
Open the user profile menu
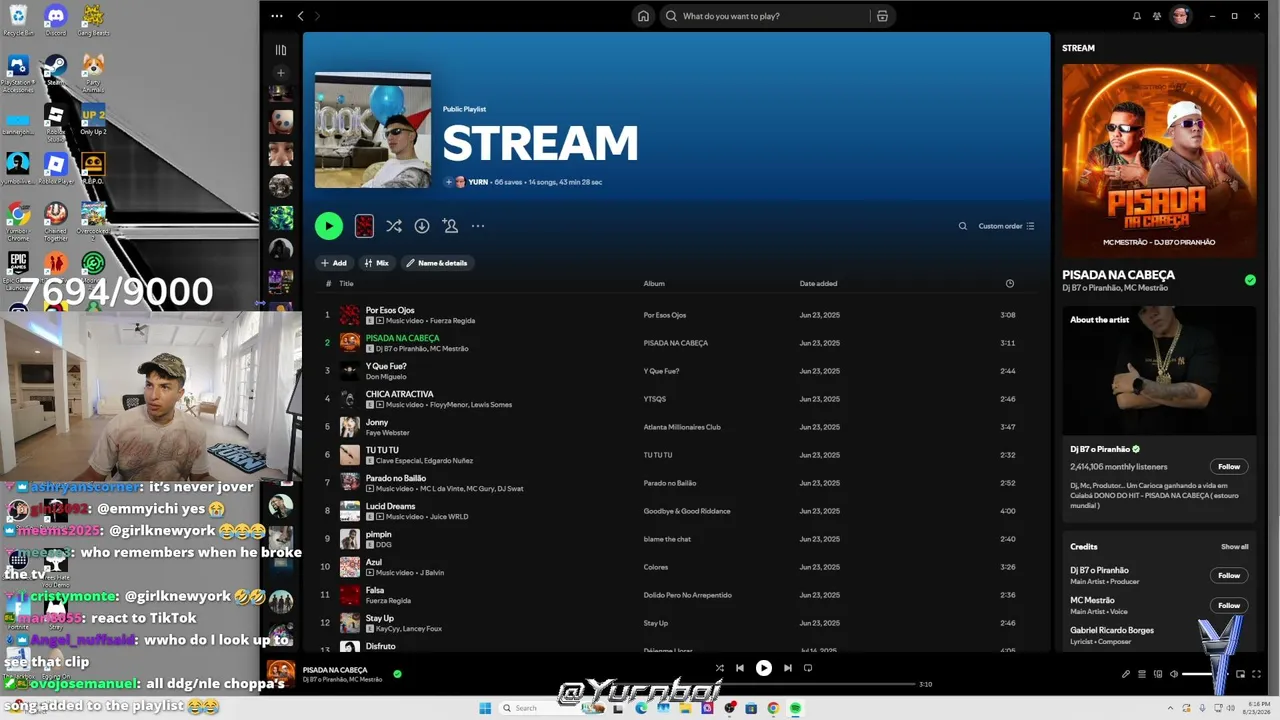click(1181, 16)
